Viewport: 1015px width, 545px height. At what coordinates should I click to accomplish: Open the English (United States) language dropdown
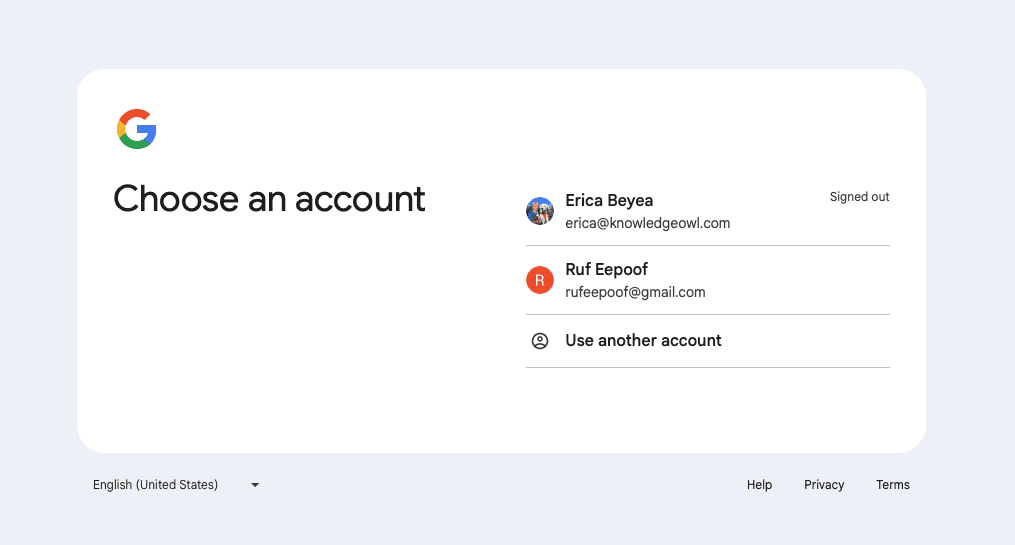pos(175,485)
